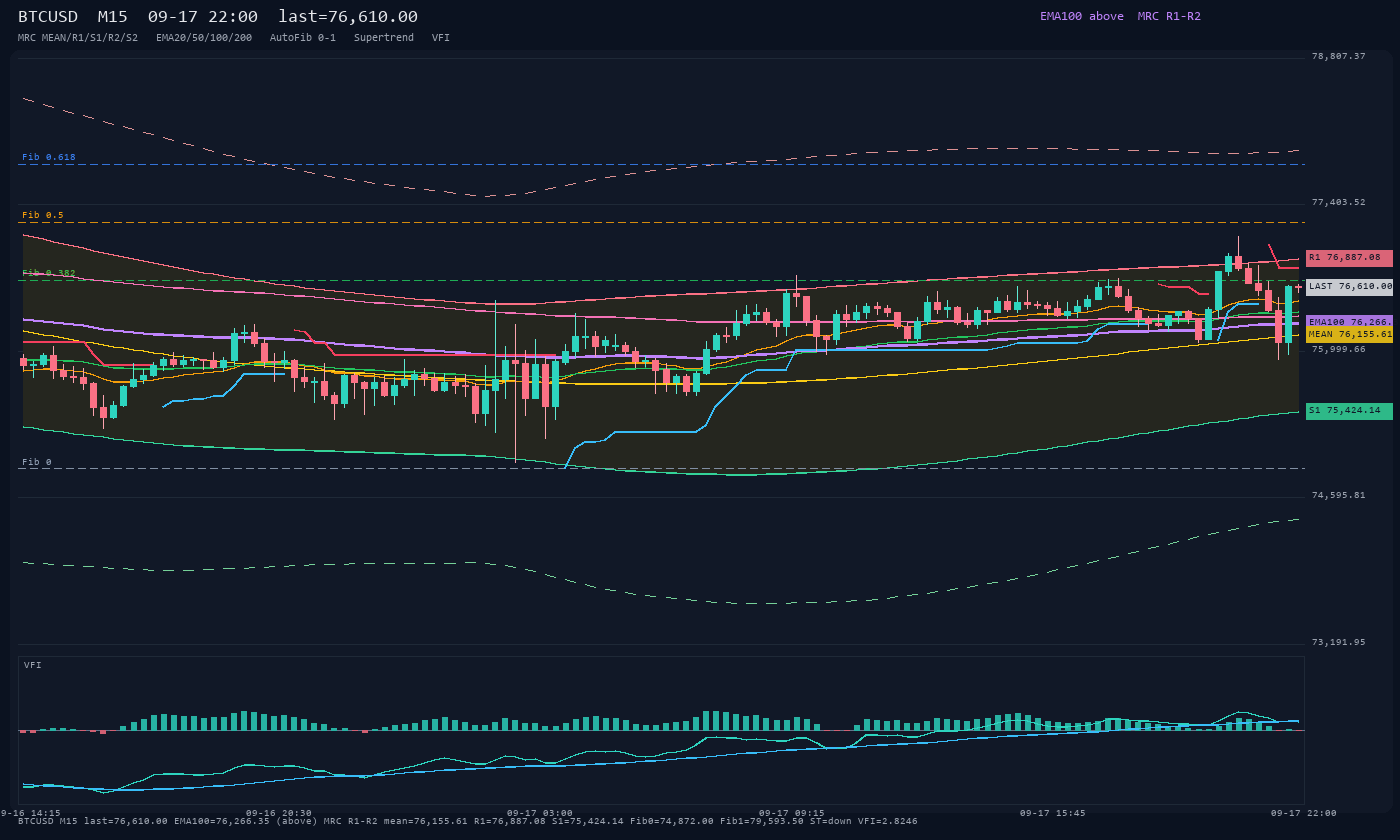Select the Supertrend legend entry
Viewport: 1400px width, 840px height.
point(384,38)
